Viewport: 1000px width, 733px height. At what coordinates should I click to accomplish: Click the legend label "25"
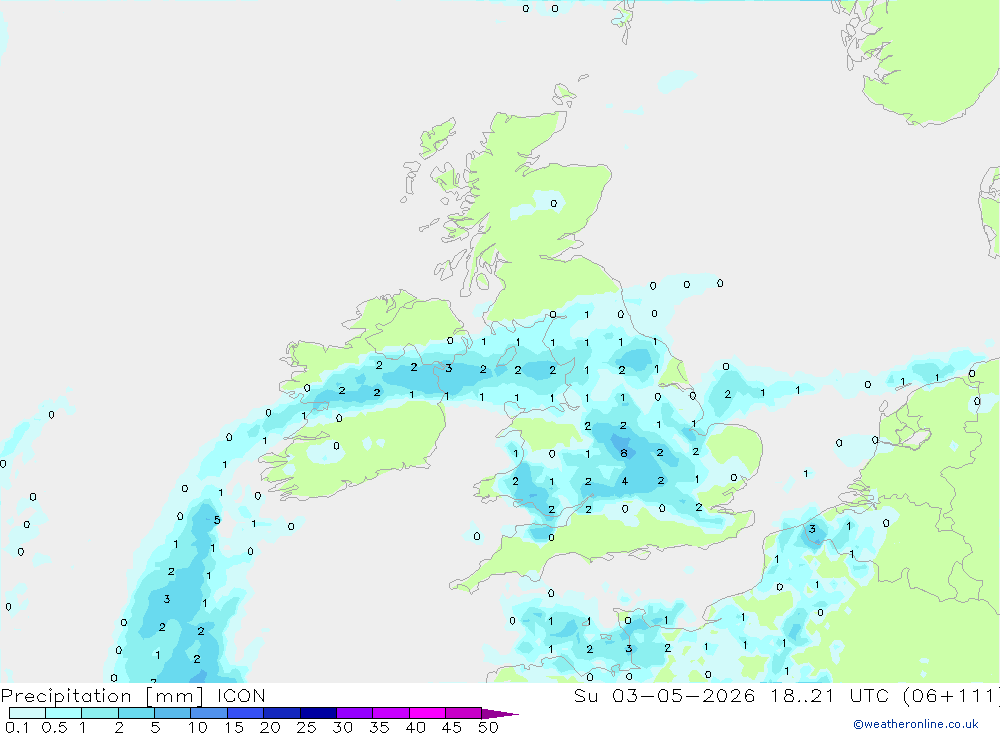(306, 727)
